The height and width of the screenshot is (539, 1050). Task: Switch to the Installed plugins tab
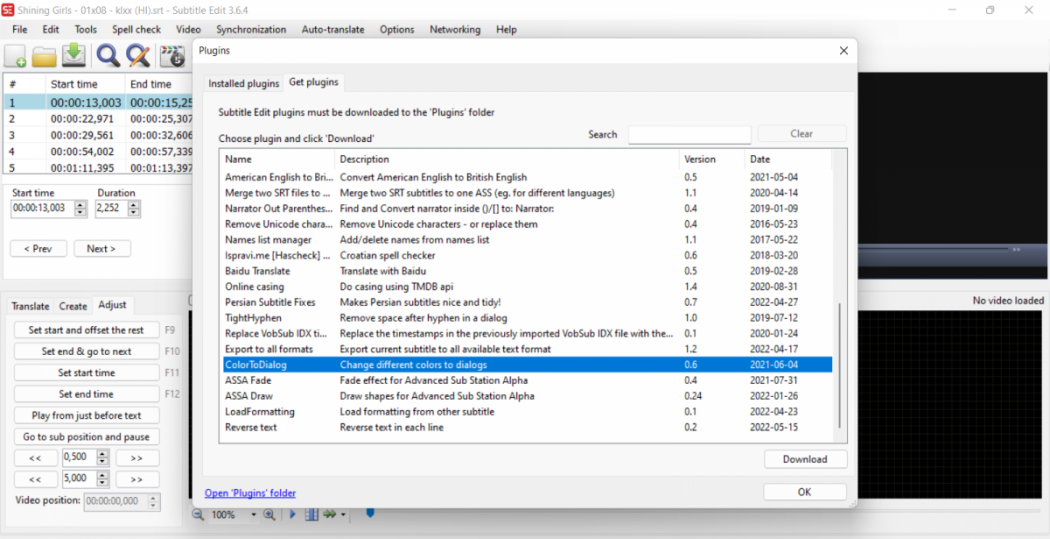click(x=243, y=84)
